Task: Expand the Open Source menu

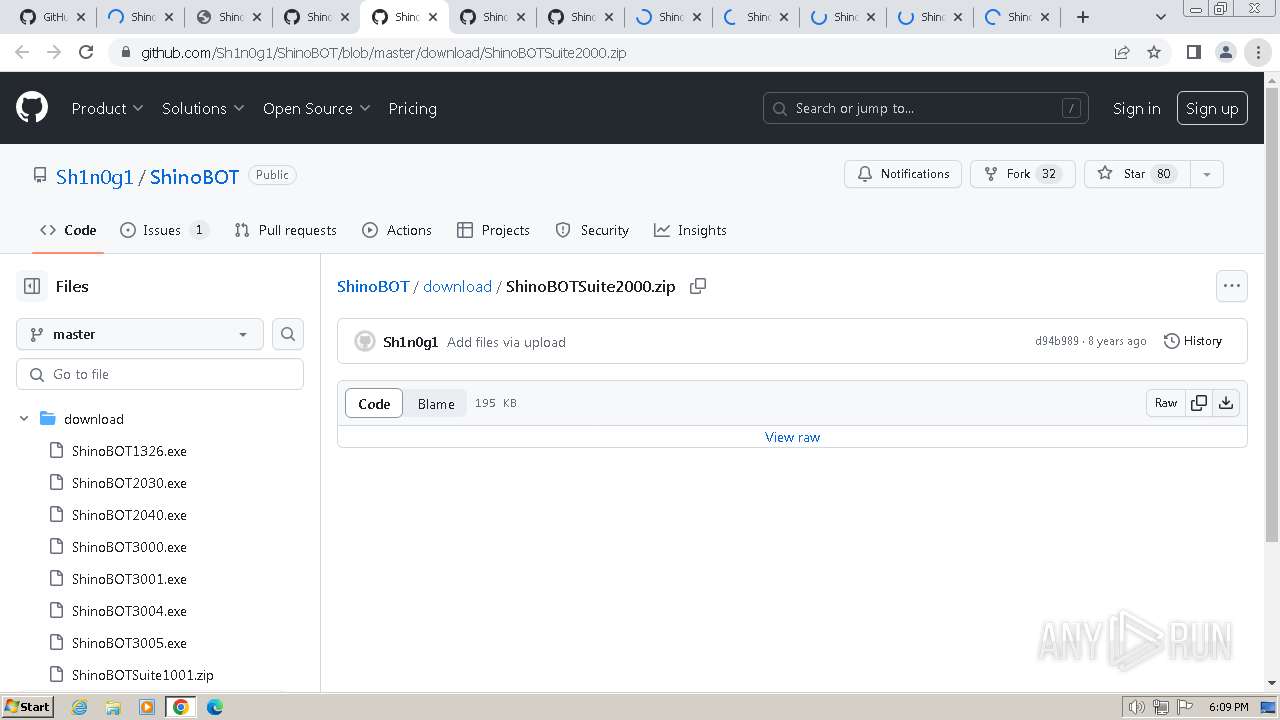Action: tap(316, 108)
